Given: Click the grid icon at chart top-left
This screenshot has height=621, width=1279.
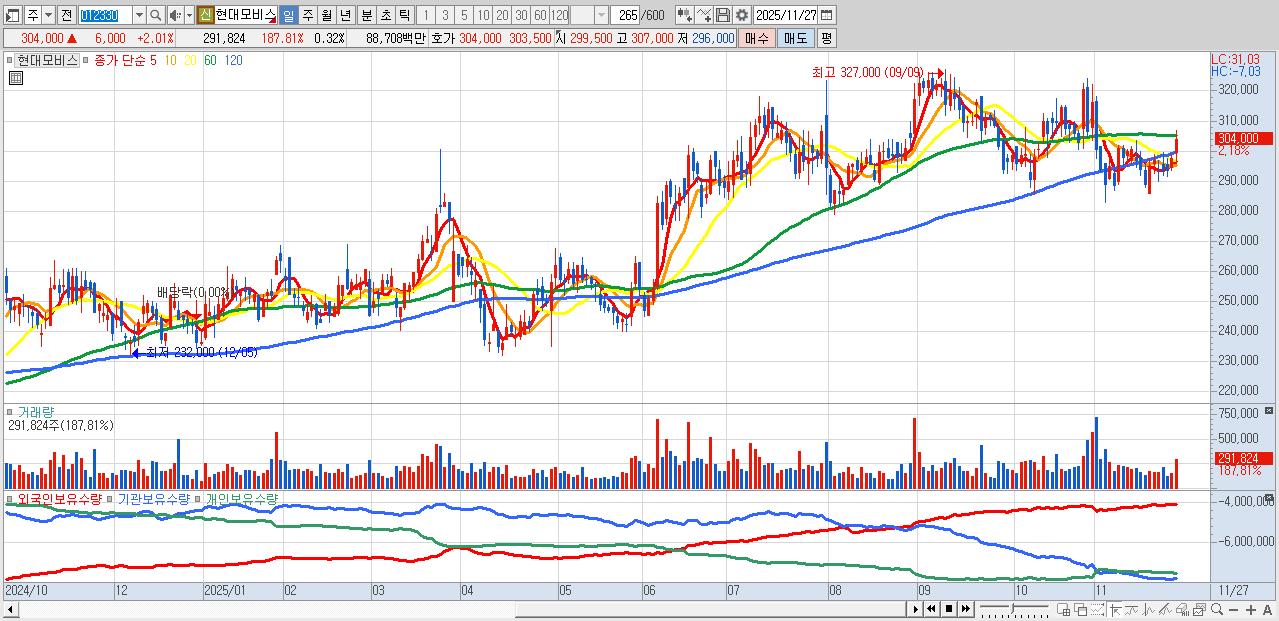Looking at the screenshot, I should (x=17, y=78).
